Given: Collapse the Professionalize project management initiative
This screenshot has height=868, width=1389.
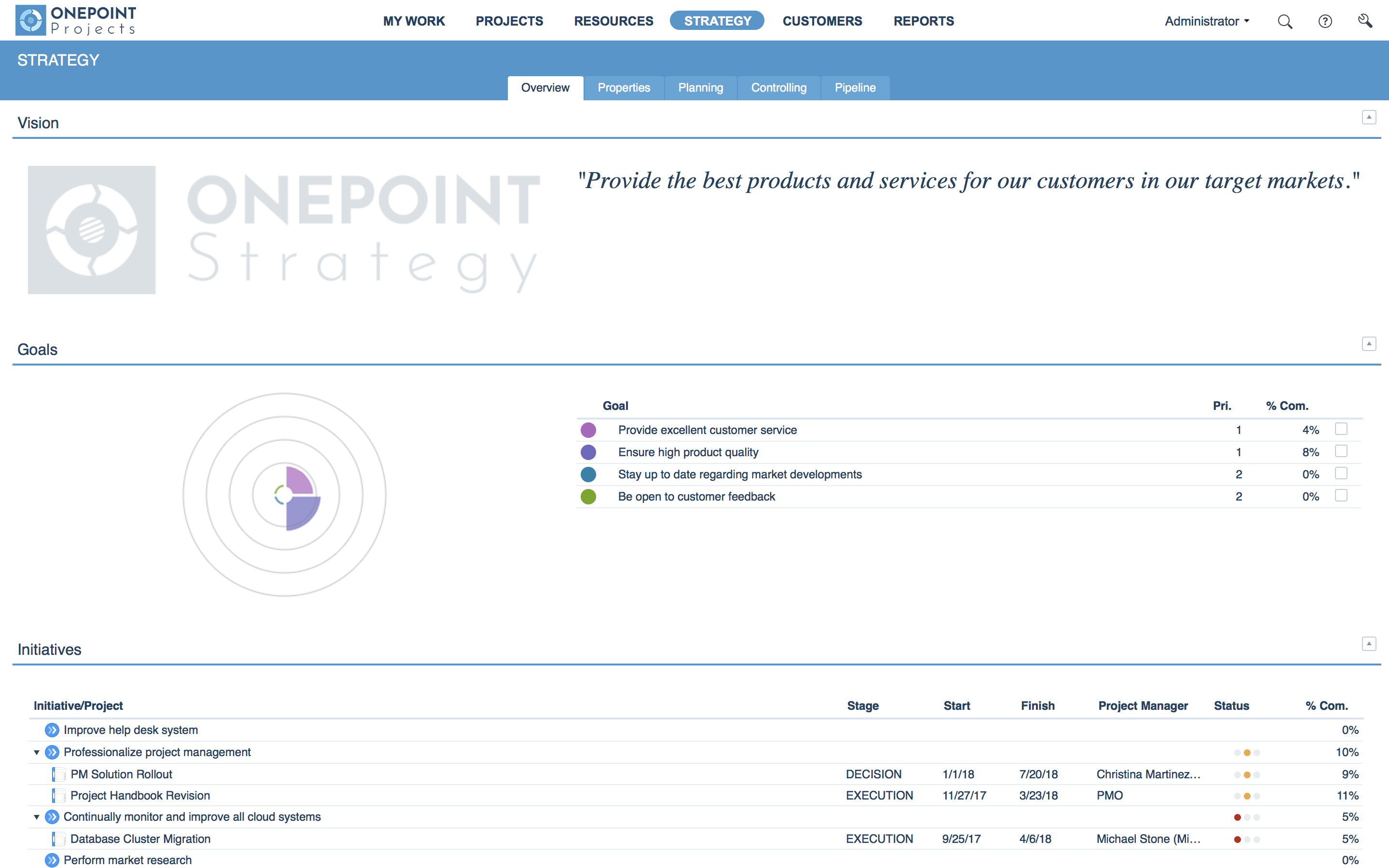Looking at the screenshot, I should coord(36,752).
